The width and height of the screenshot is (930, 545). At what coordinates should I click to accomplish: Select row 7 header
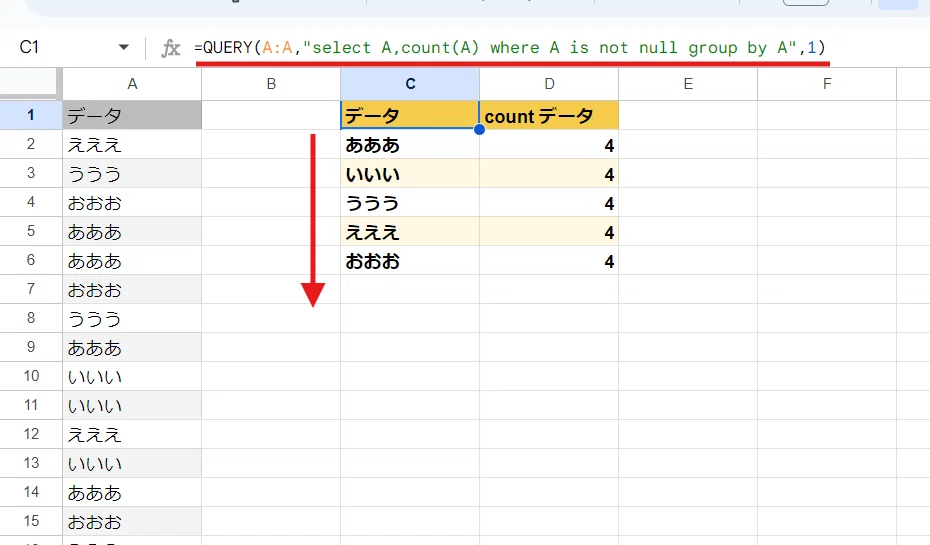31,289
